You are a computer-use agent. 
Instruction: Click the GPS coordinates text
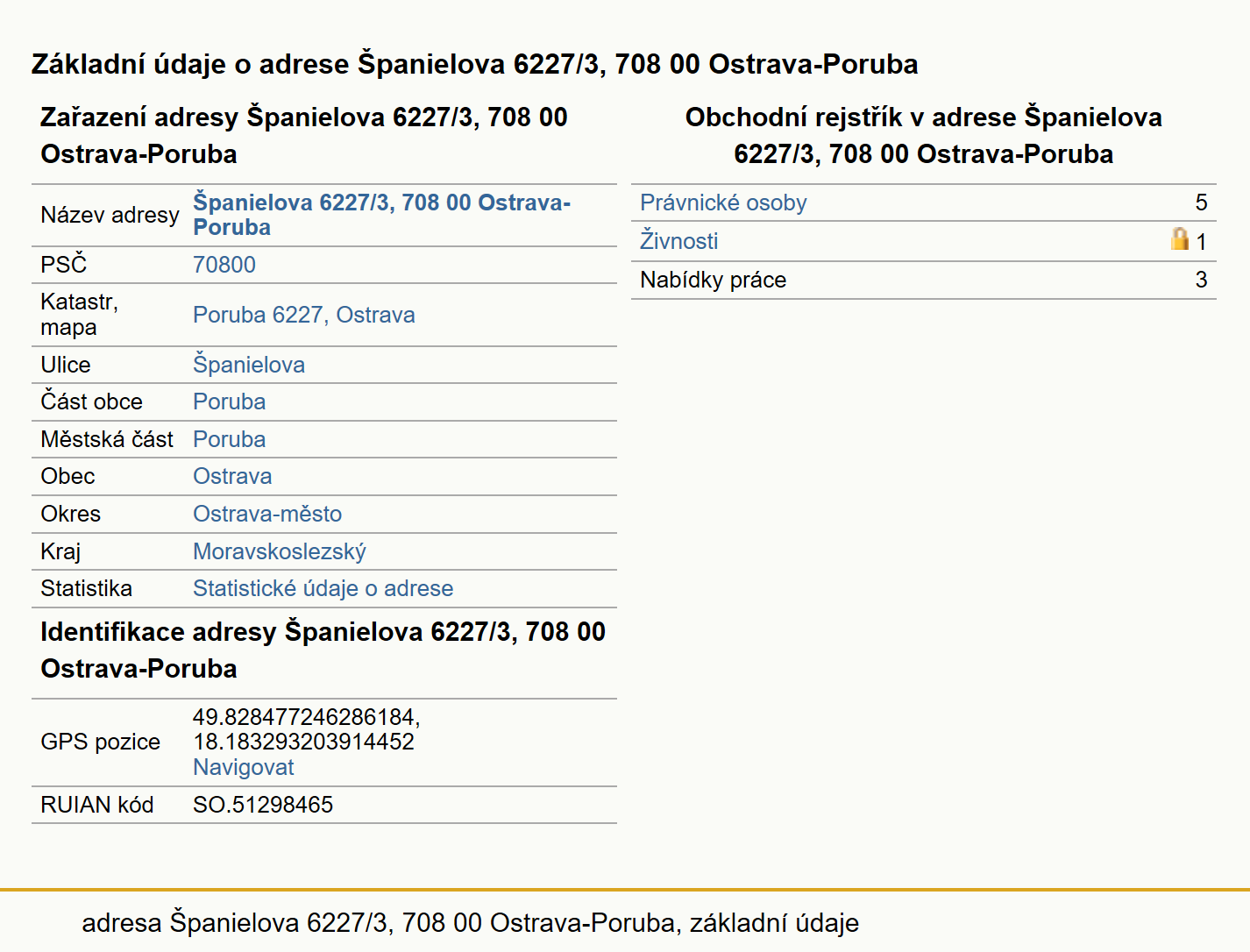[x=307, y=729]
